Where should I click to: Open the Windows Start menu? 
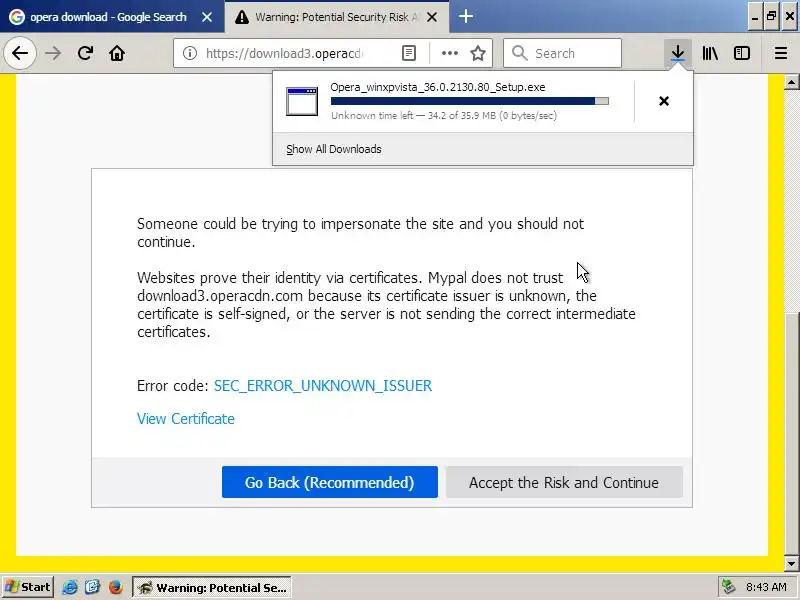[x=27, y=587]
